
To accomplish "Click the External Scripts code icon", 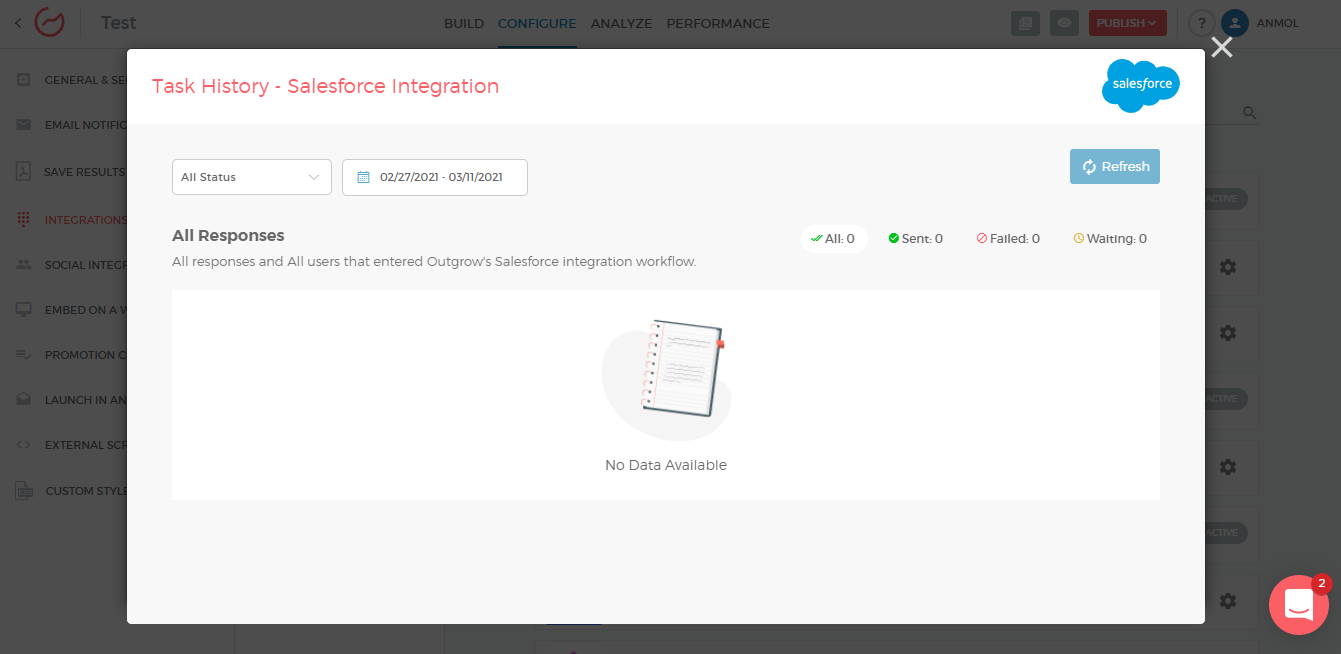I will pos(24,445).
